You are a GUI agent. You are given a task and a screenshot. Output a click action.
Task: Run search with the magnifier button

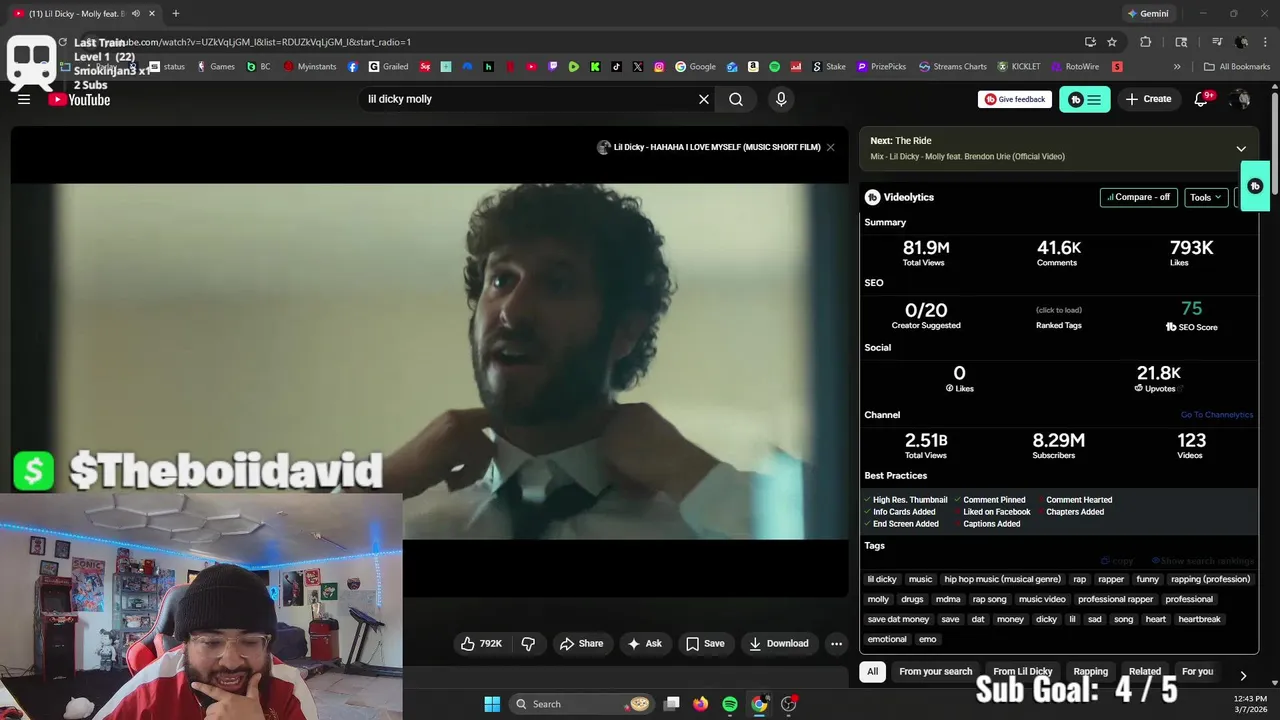pyautogui.click(x=736, y=99)
